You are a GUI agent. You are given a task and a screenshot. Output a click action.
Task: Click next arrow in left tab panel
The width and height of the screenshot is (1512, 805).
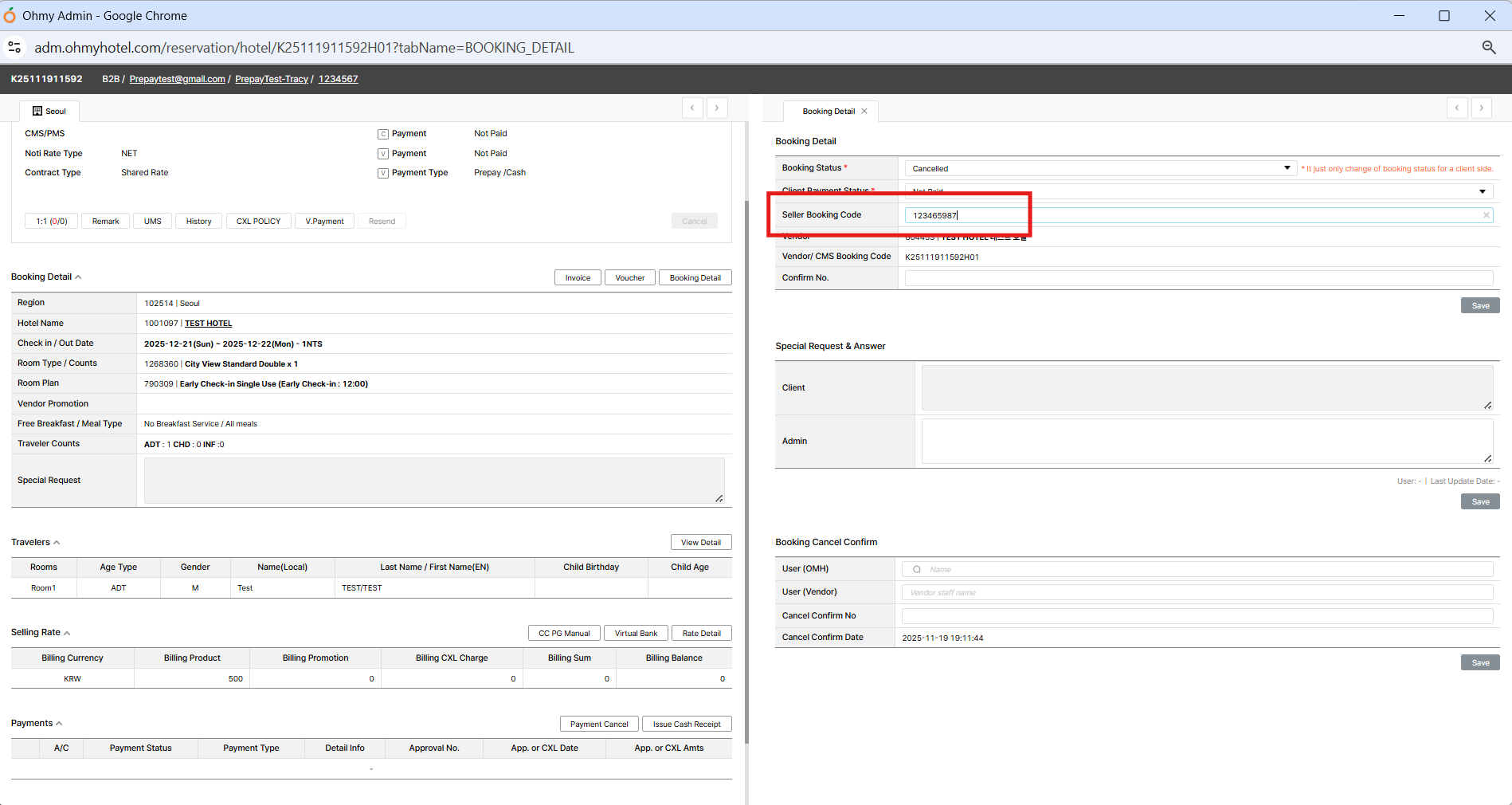click(x=717, y=108)
